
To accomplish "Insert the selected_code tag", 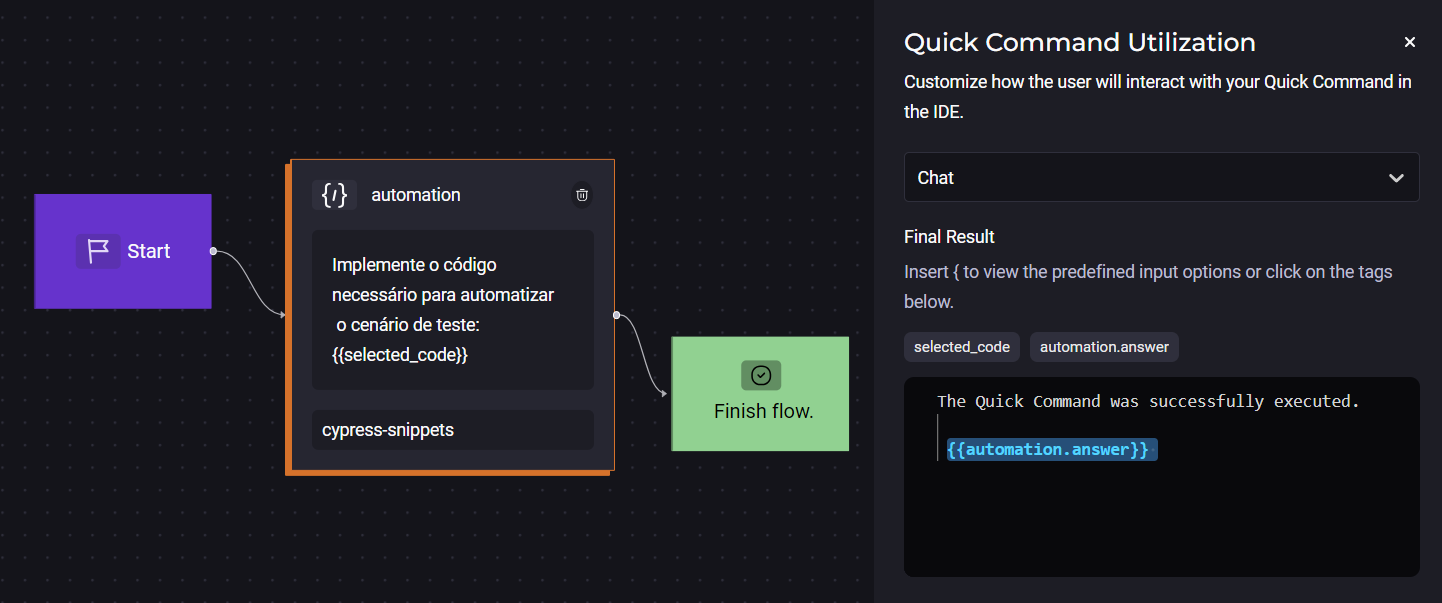I will tap(962, 347).
